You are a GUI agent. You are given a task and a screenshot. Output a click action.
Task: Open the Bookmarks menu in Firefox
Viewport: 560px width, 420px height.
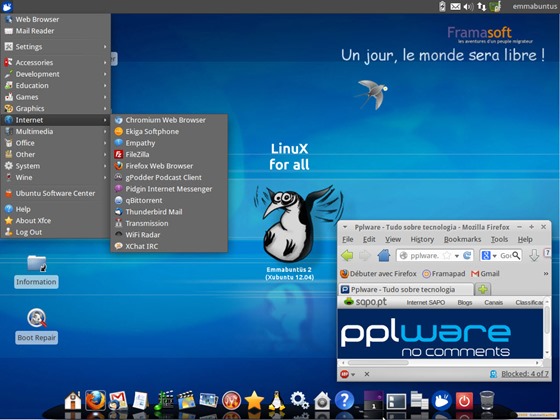tap(462, 239)
